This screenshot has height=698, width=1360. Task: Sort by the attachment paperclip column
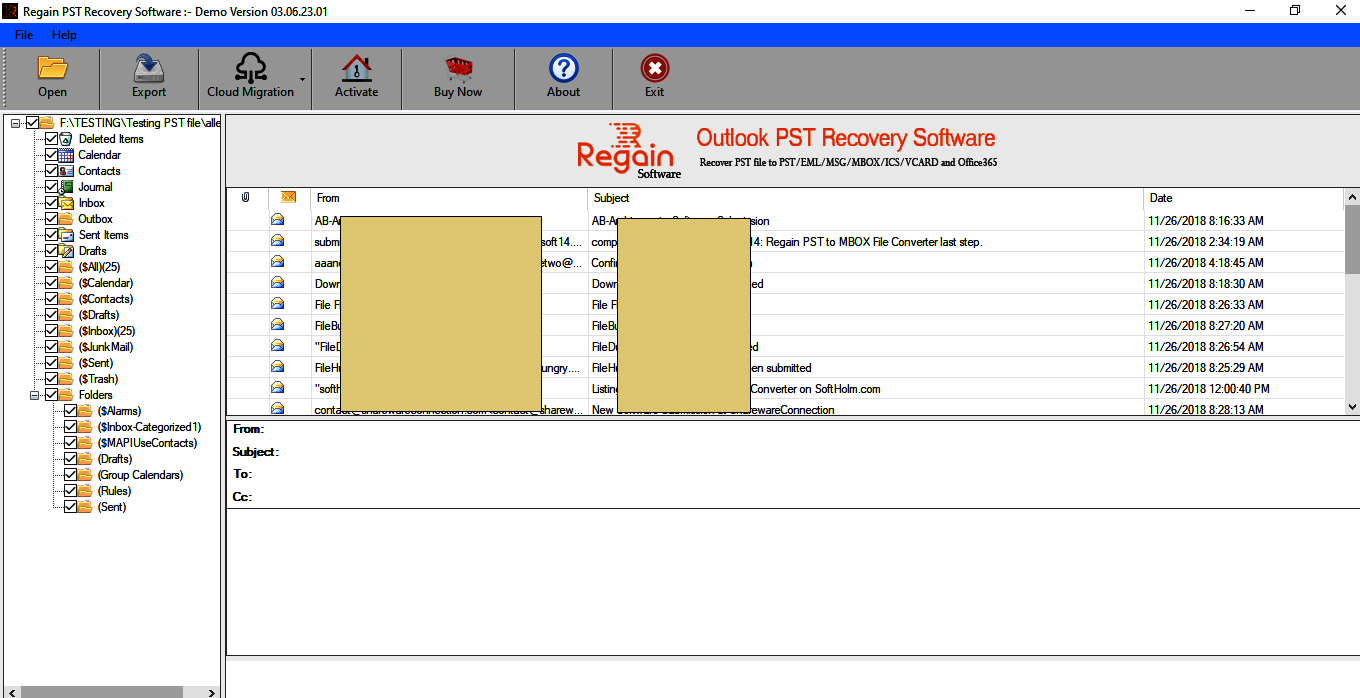click(x=246, y=198)
